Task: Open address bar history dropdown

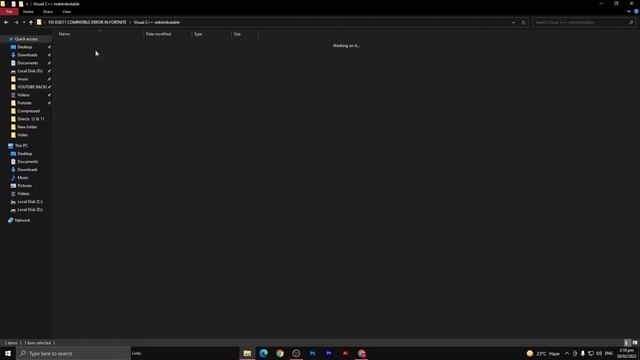Action: 513,22
